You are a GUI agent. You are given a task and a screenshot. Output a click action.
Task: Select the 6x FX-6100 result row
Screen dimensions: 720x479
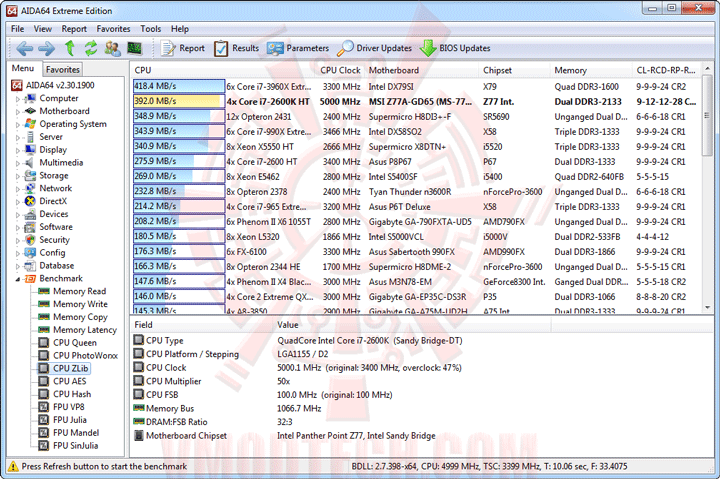[x=416, y=252]
